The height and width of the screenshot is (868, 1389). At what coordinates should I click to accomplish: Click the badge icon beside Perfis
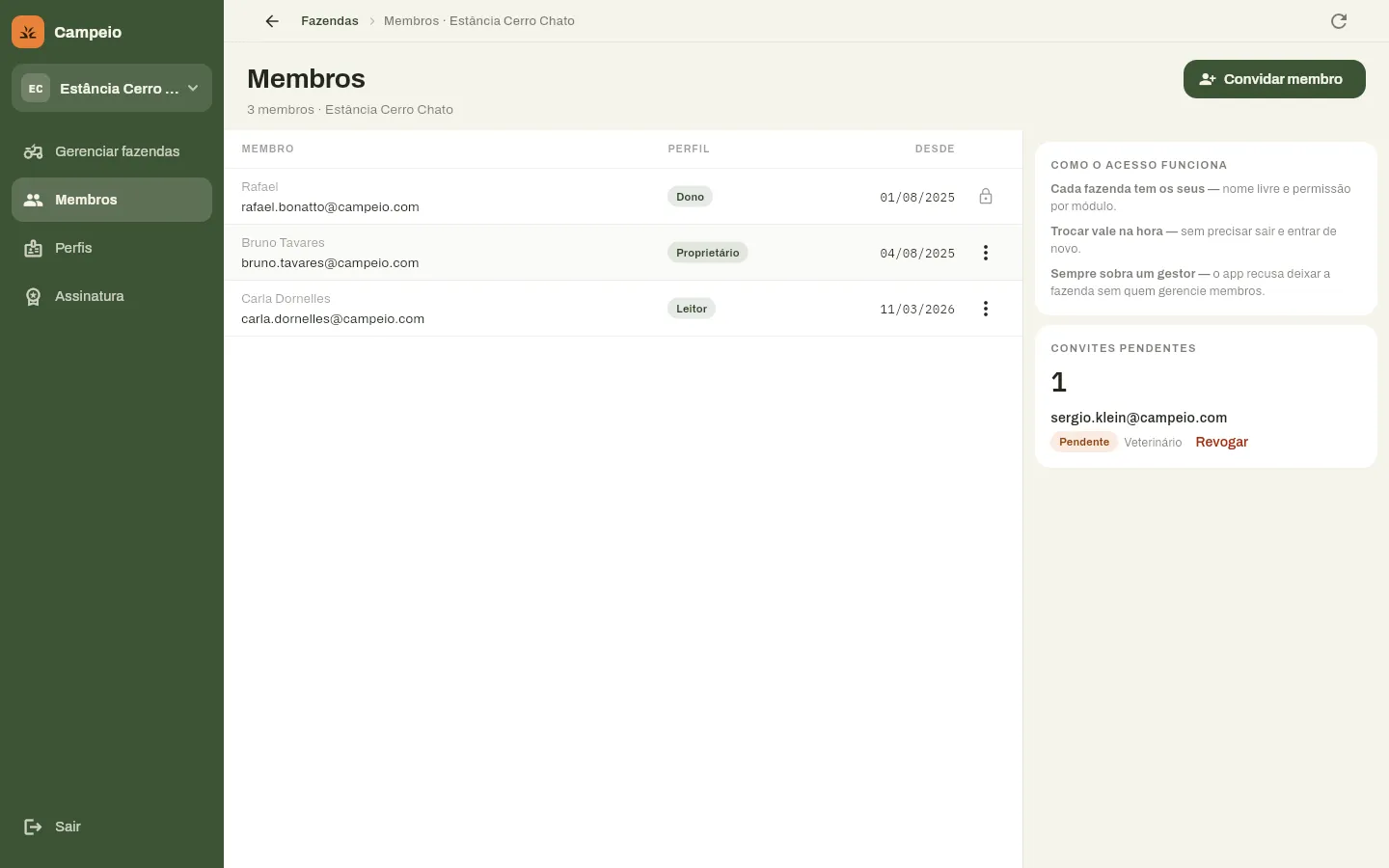pos(34,248)
